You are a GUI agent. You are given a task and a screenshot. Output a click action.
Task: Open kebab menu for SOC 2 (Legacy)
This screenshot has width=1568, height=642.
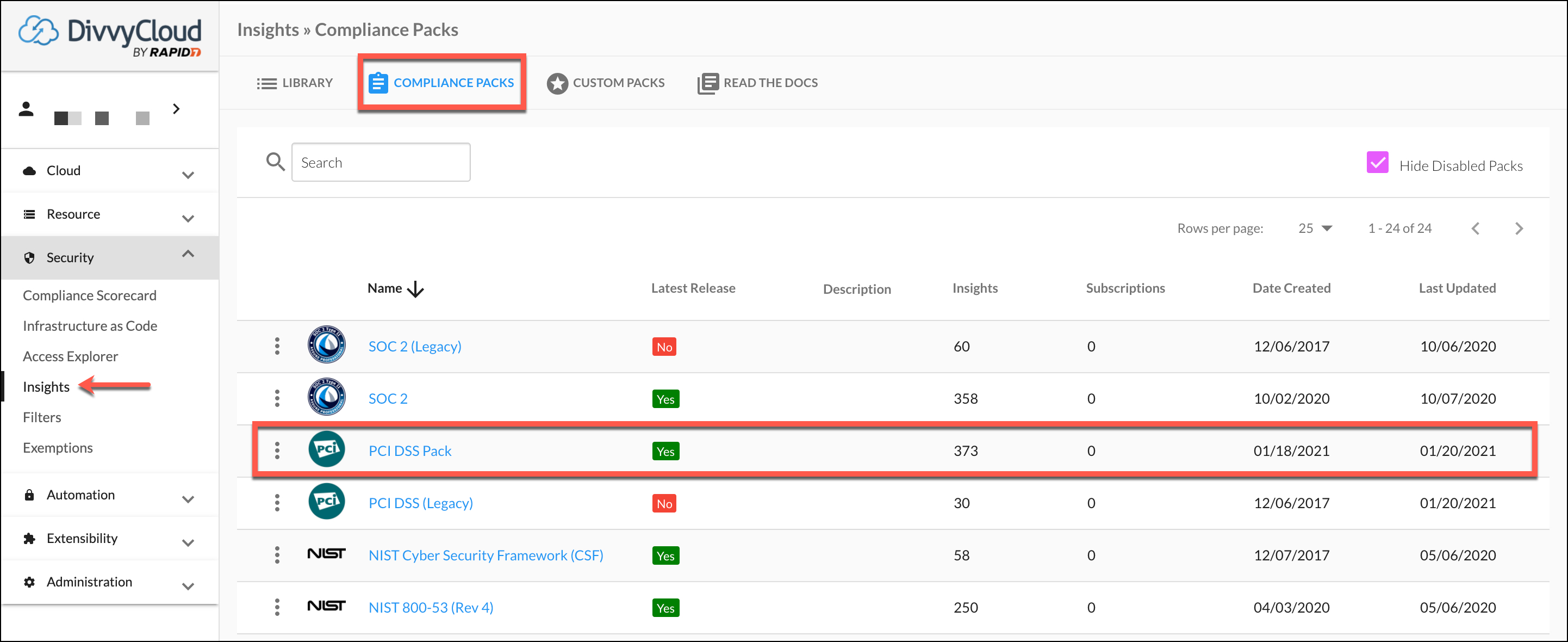click(277, 346)
